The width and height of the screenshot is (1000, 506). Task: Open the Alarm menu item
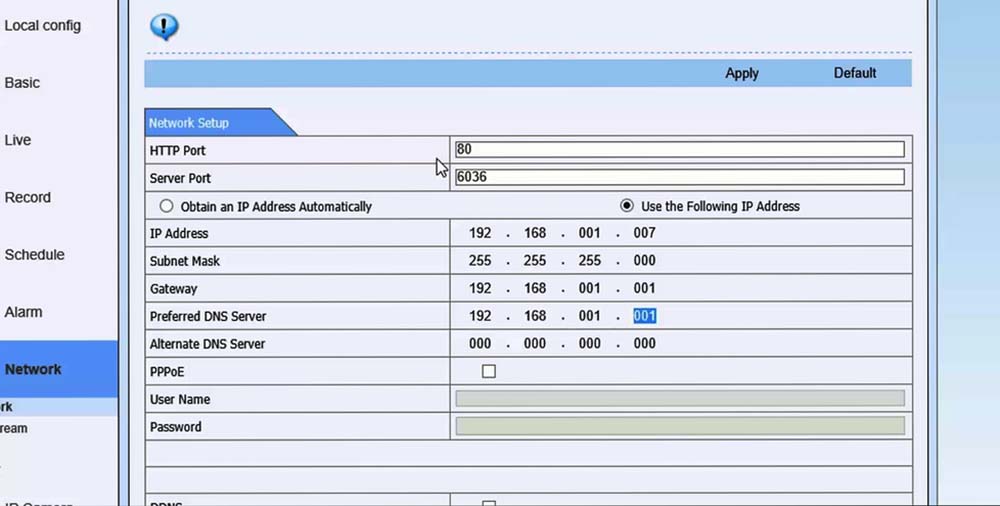tap(24, 313)
